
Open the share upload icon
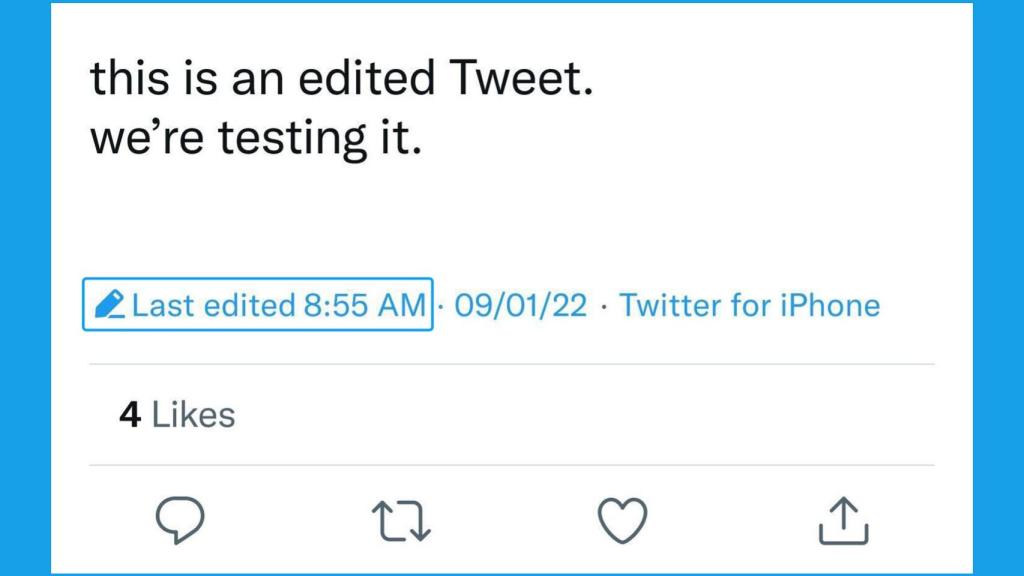pyautogui.click(x=843, y=521)
